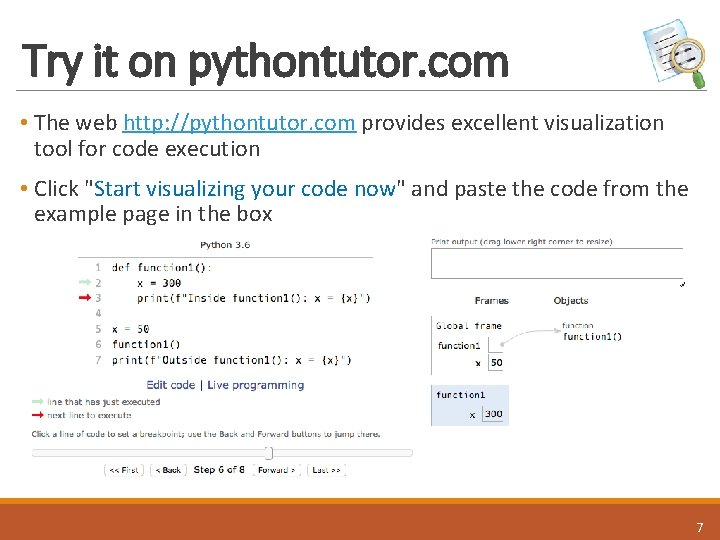The width and height of the screenshot is (720, 540).
Task: Click code line 6 'function1()'
Action: point(146,344)
